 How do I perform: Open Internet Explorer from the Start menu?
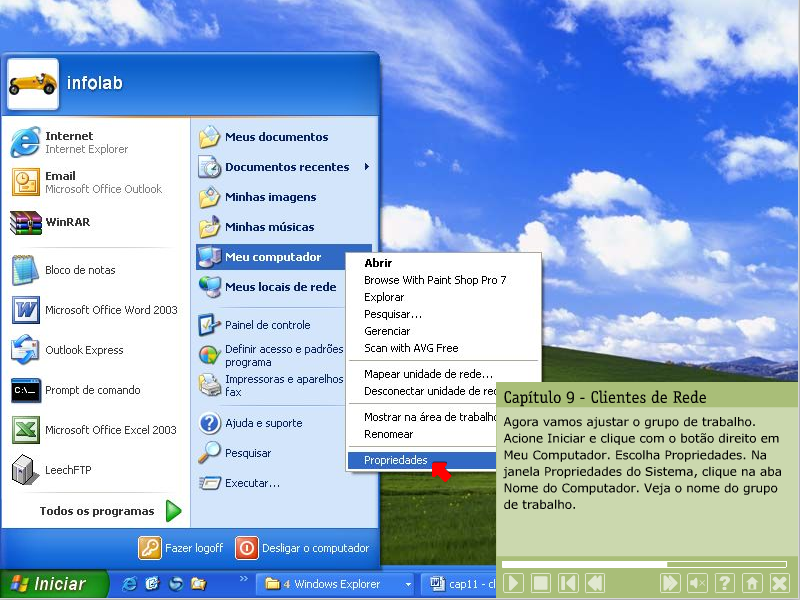(x=70, y=142)
